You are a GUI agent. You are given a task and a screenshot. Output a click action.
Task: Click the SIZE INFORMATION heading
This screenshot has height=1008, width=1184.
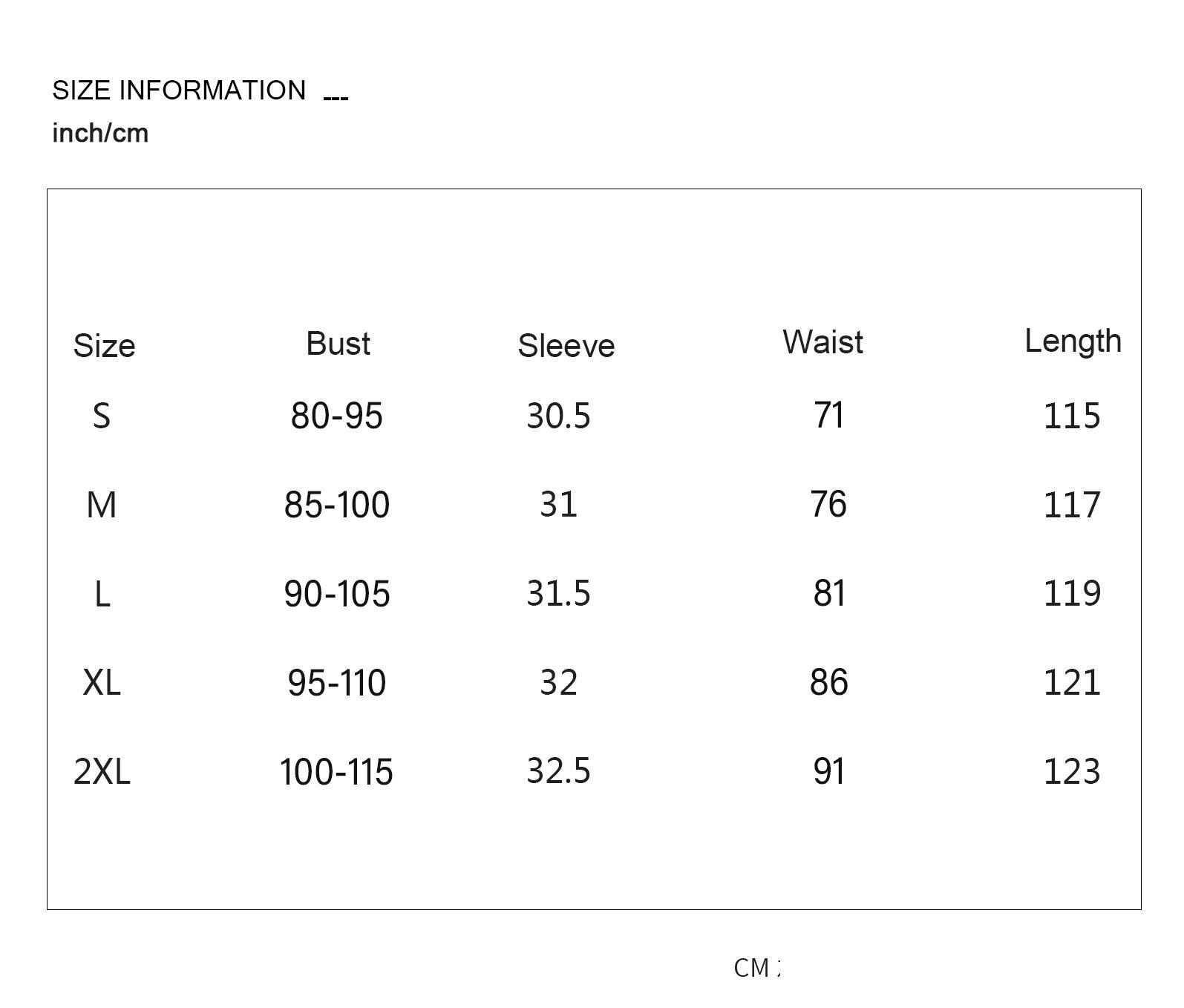point(179,91)
